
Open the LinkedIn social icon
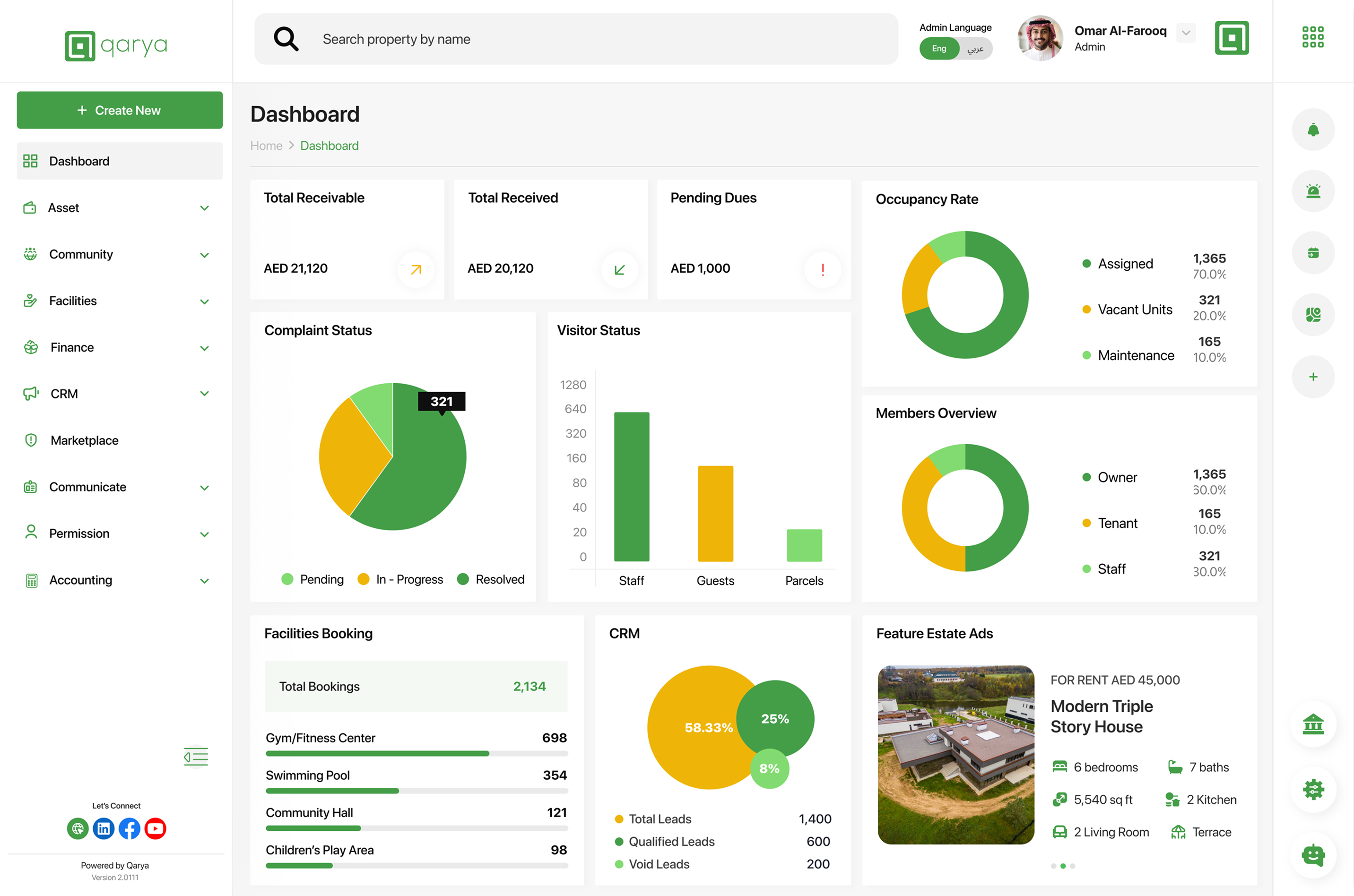(104, 828)
